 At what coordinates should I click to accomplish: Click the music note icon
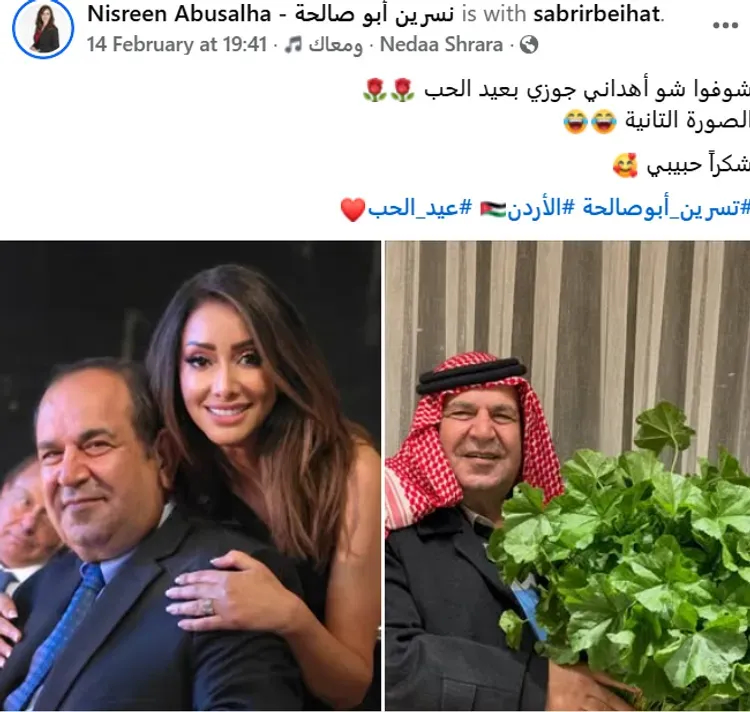click(293, 45)
